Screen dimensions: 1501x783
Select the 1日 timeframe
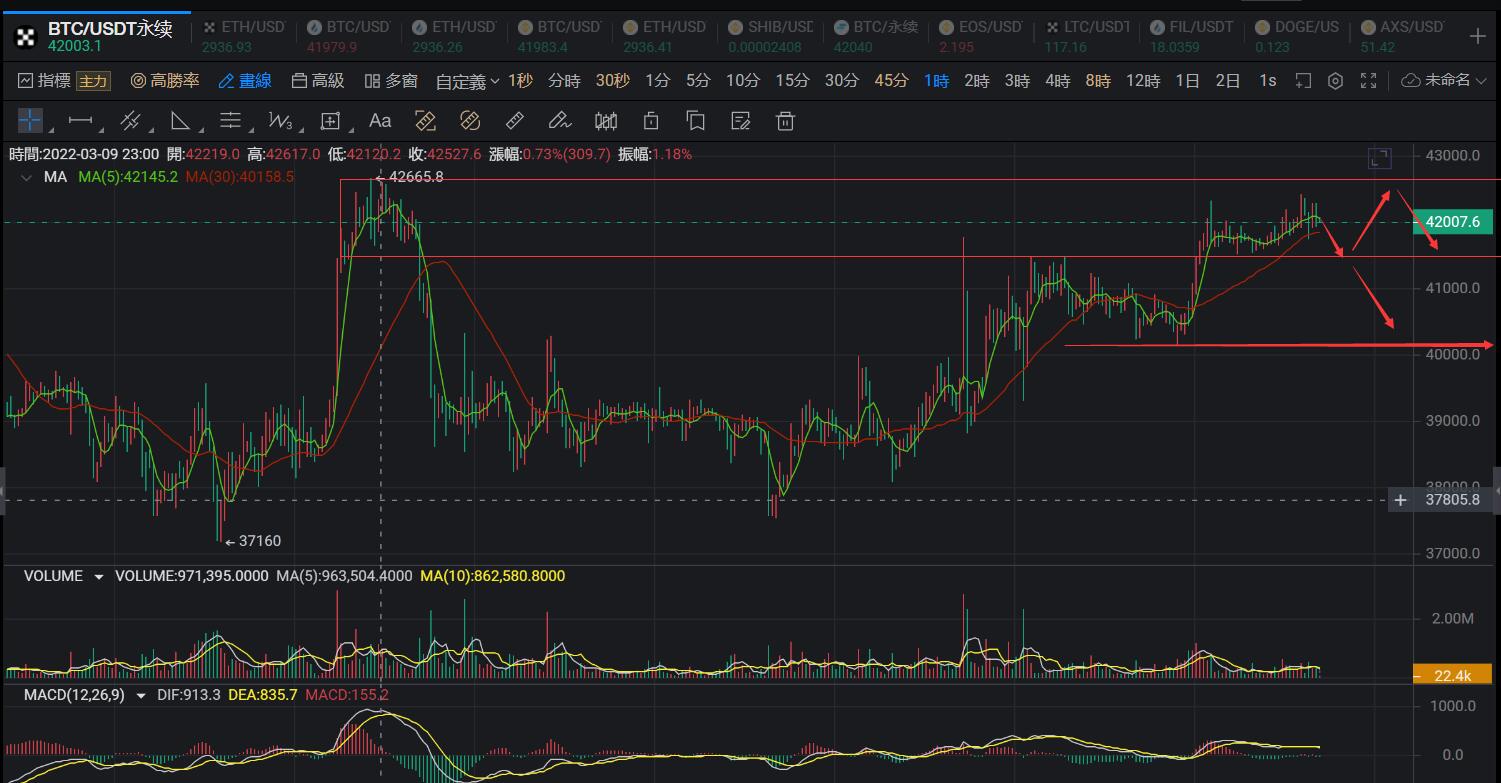point(1187,81)
